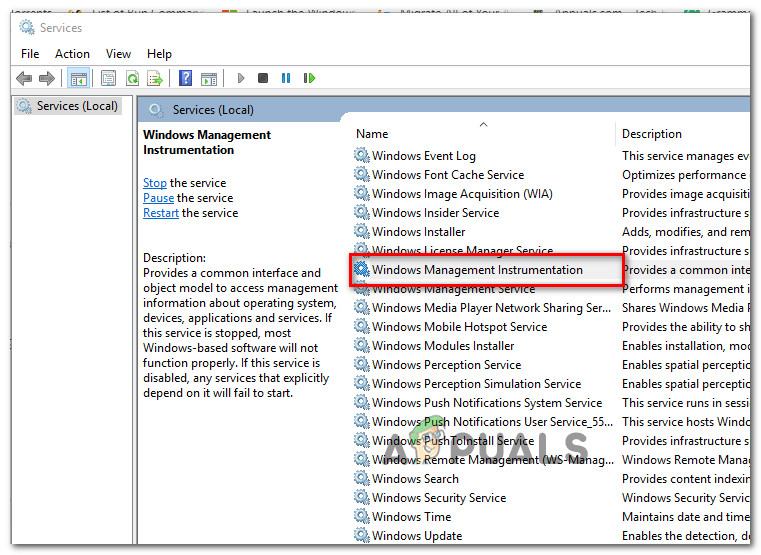Select the Windows Update service

pyautogui.click(x=408, y=535)
